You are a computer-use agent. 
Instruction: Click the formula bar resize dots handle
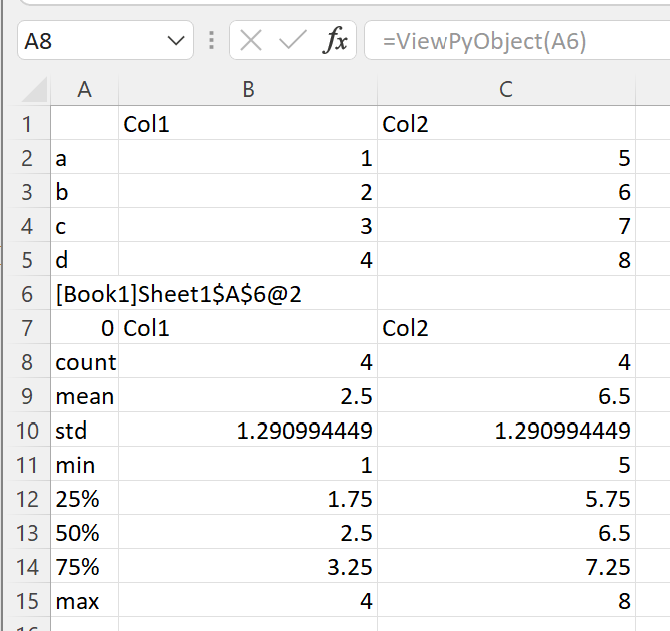(x=211, y=41)
